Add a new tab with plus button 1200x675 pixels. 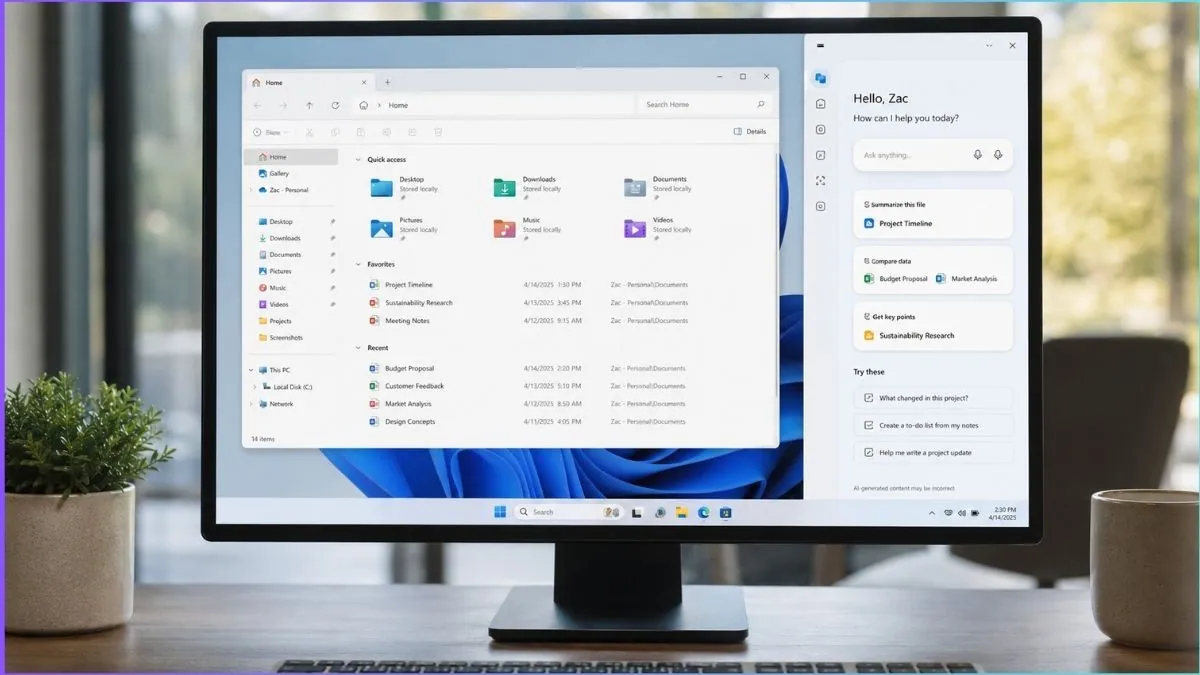click(388, 82)
